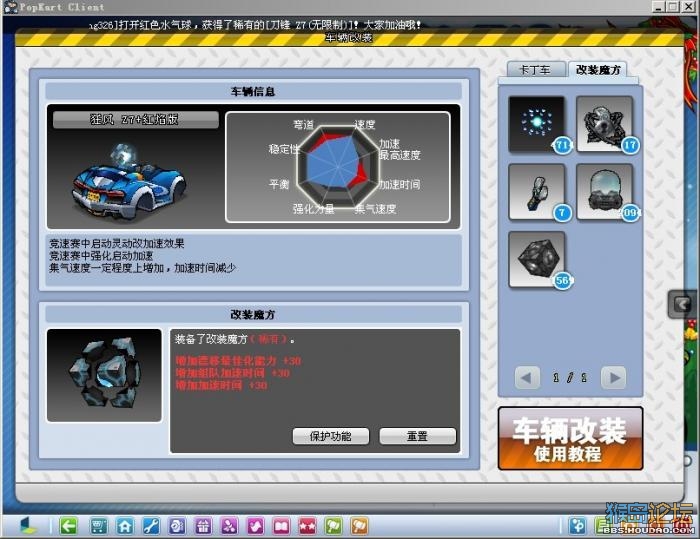Click the octagonal stats radar chart
The image size is (700, 539).
click(x=338, y=167)
